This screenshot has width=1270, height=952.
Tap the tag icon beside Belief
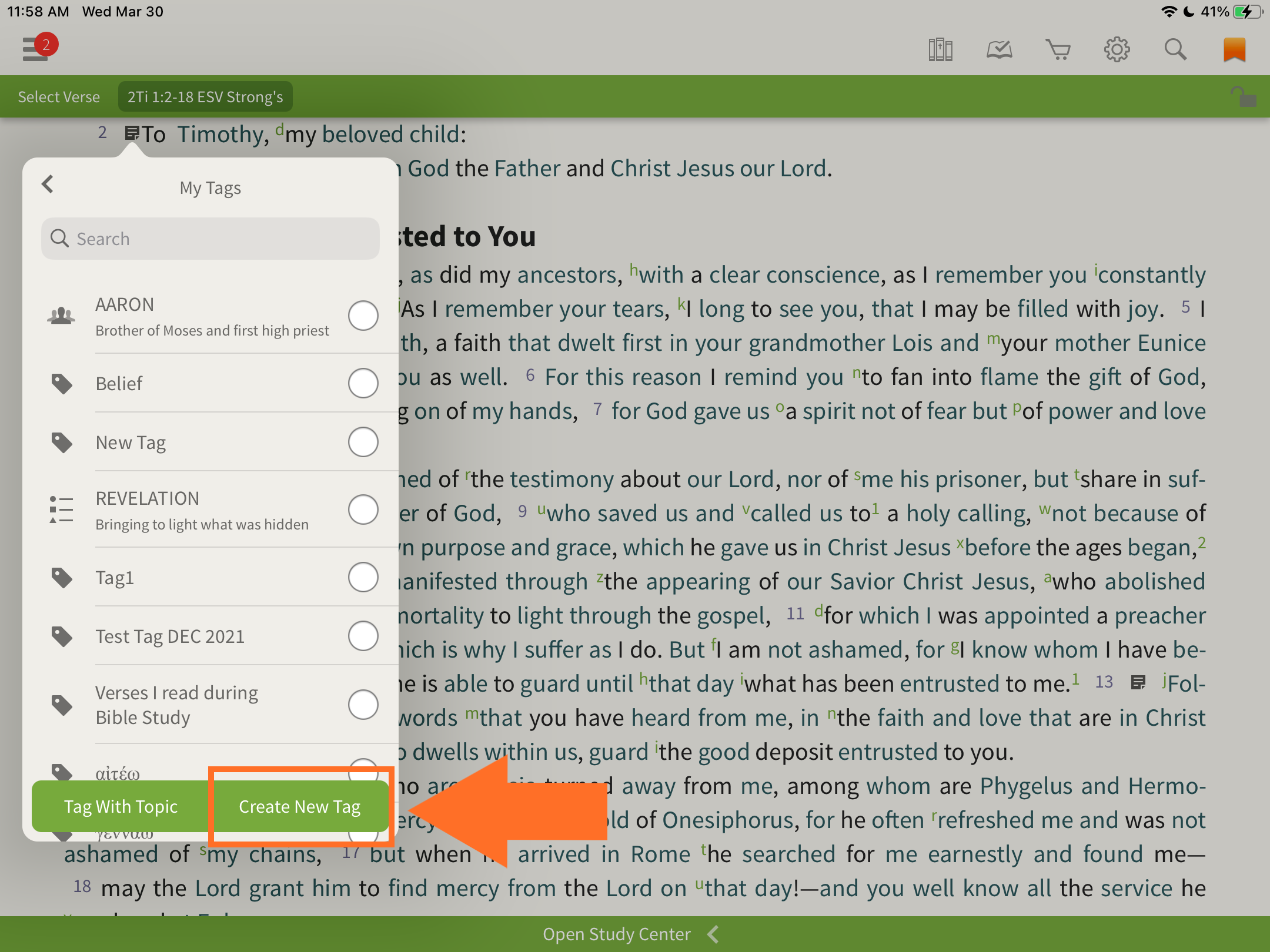click(x=61, y=383)
